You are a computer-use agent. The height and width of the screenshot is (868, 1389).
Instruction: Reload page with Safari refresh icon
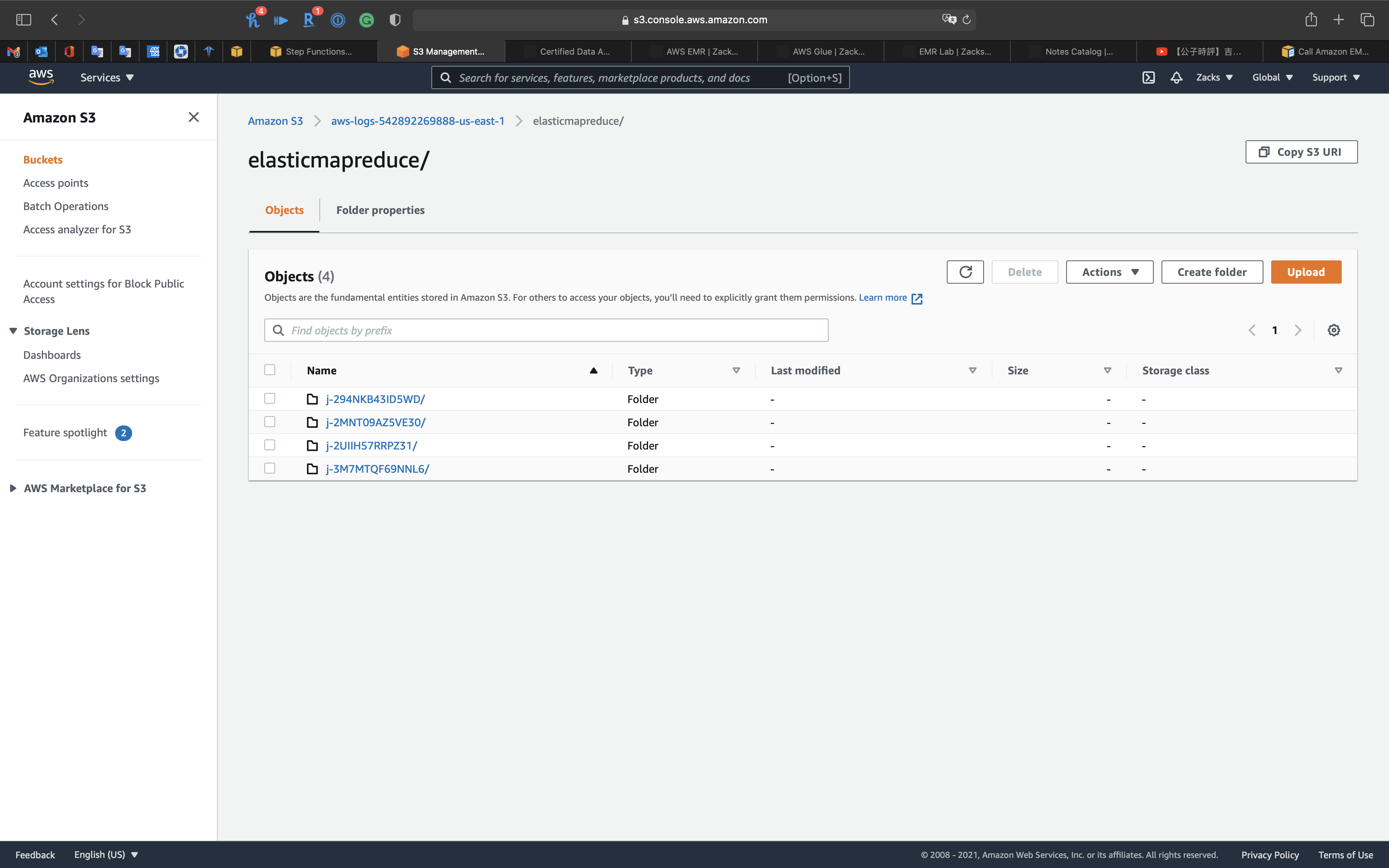click(x=967, y=19)
